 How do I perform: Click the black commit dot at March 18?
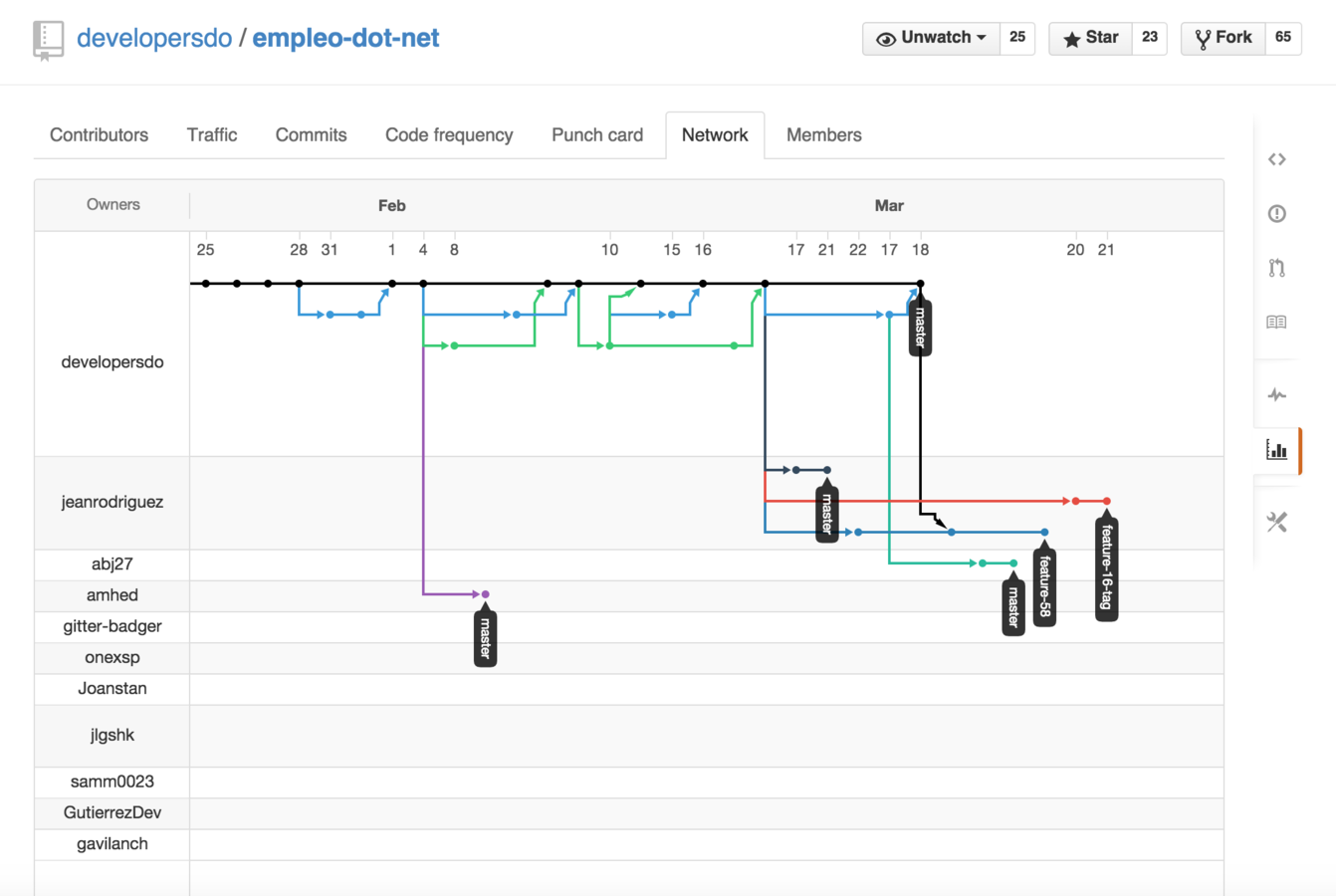click(920, 284)
